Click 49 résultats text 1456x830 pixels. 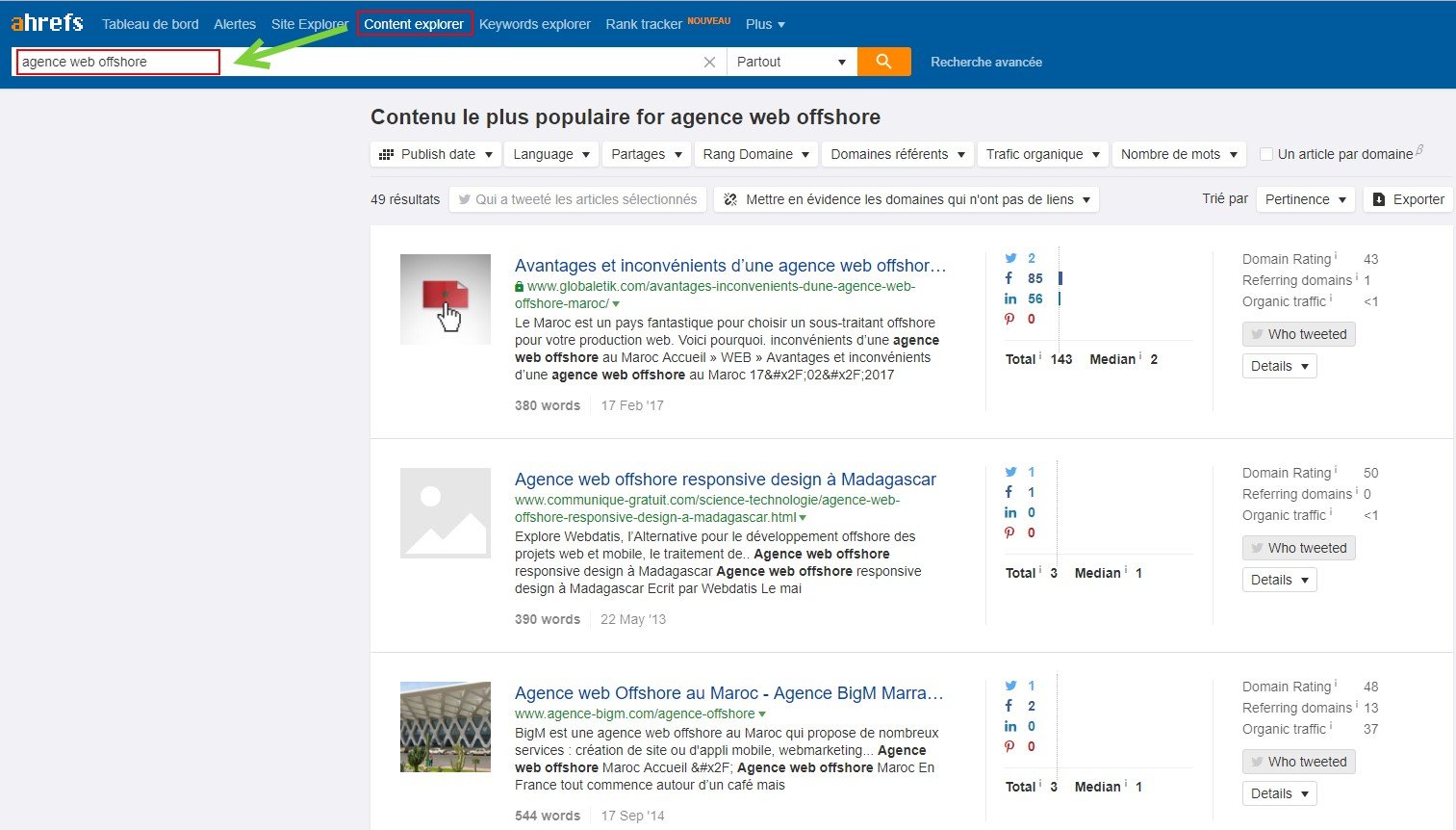pos(405,199)
